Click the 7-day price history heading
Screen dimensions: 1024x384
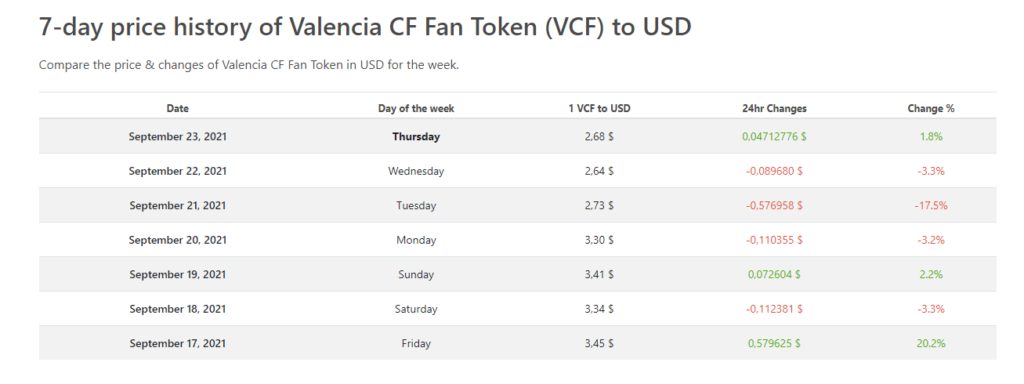pos(365,27)
